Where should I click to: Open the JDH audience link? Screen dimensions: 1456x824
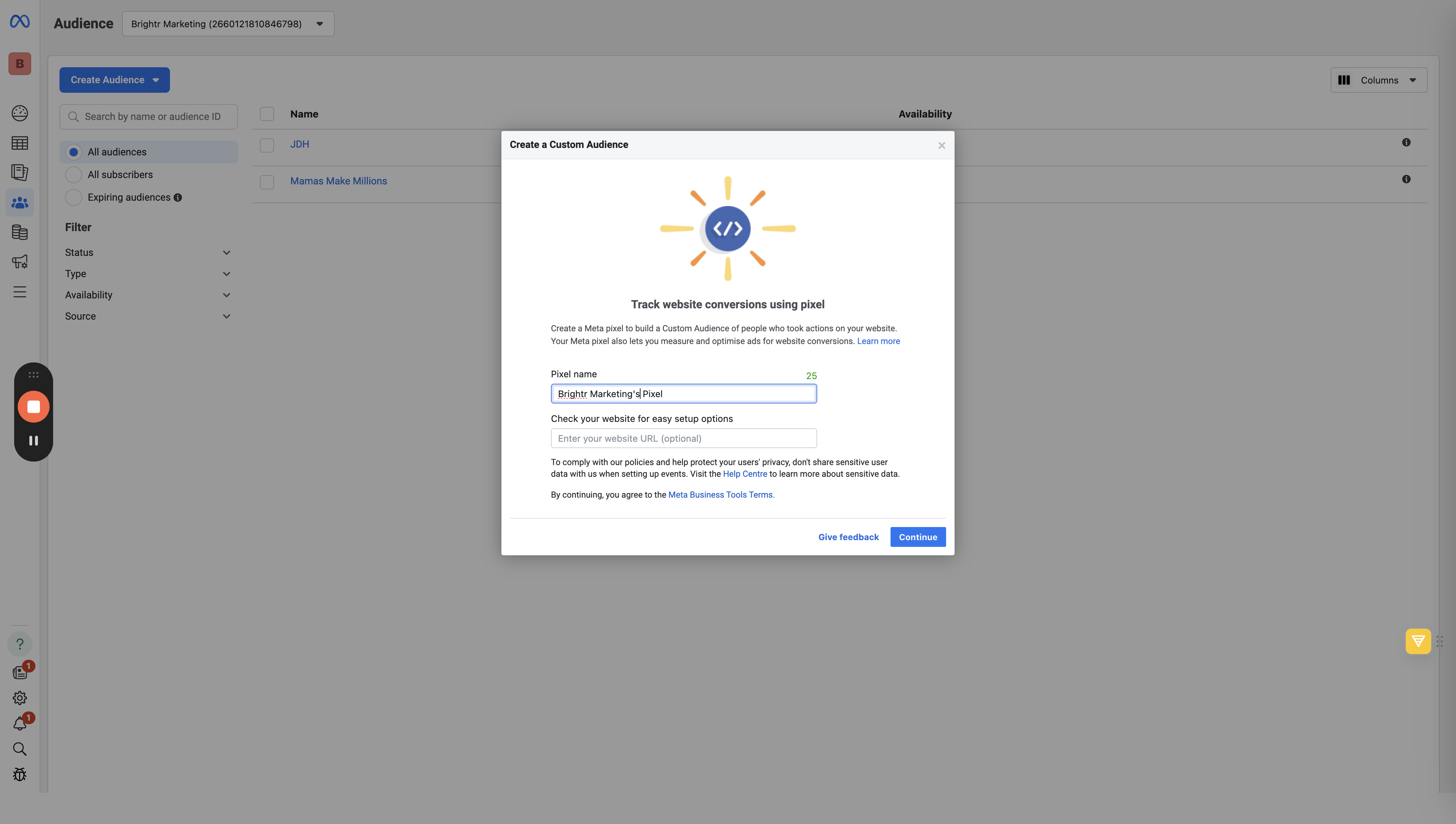tap(300, 144)
